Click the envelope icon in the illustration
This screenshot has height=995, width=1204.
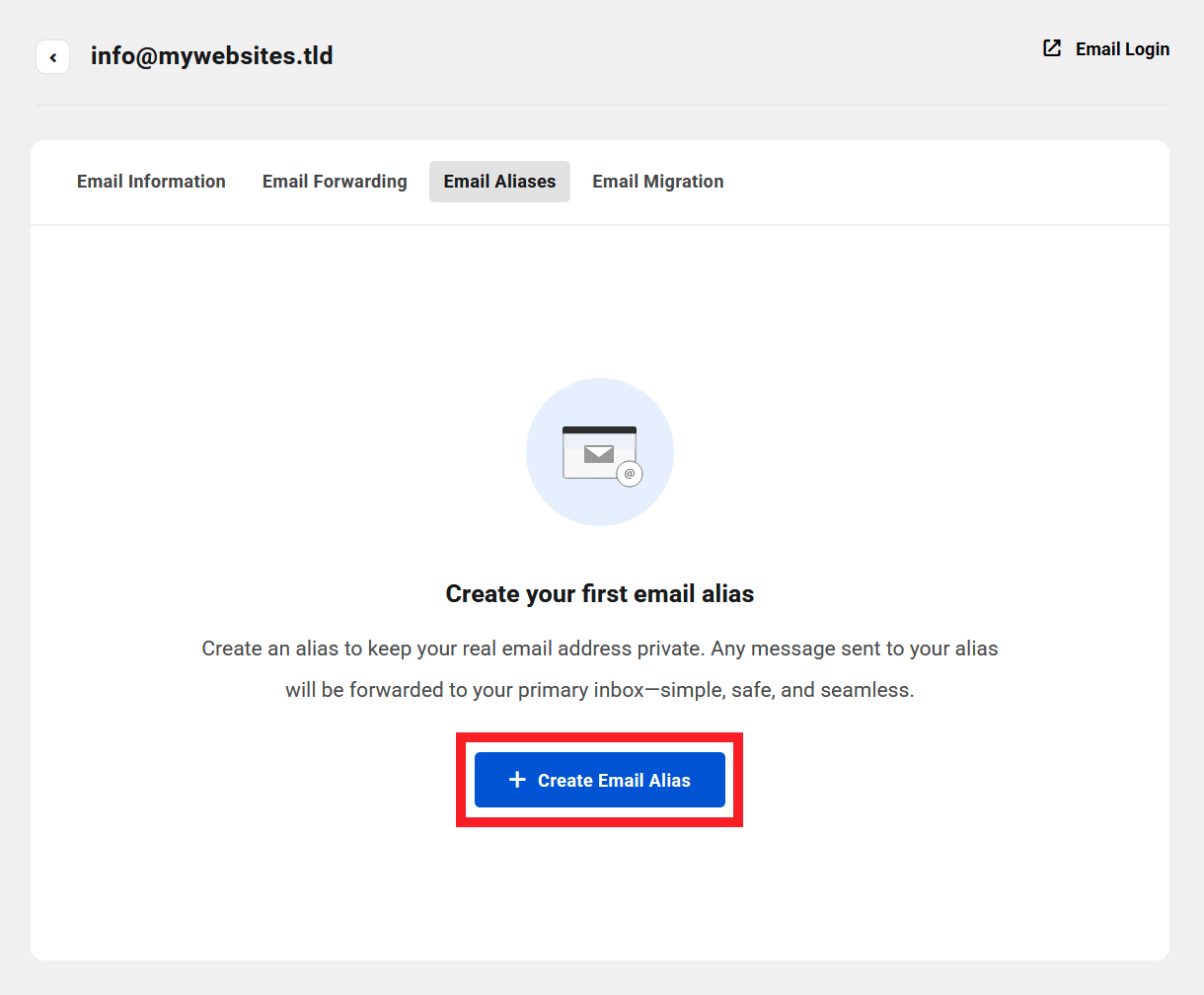(598, 454)
